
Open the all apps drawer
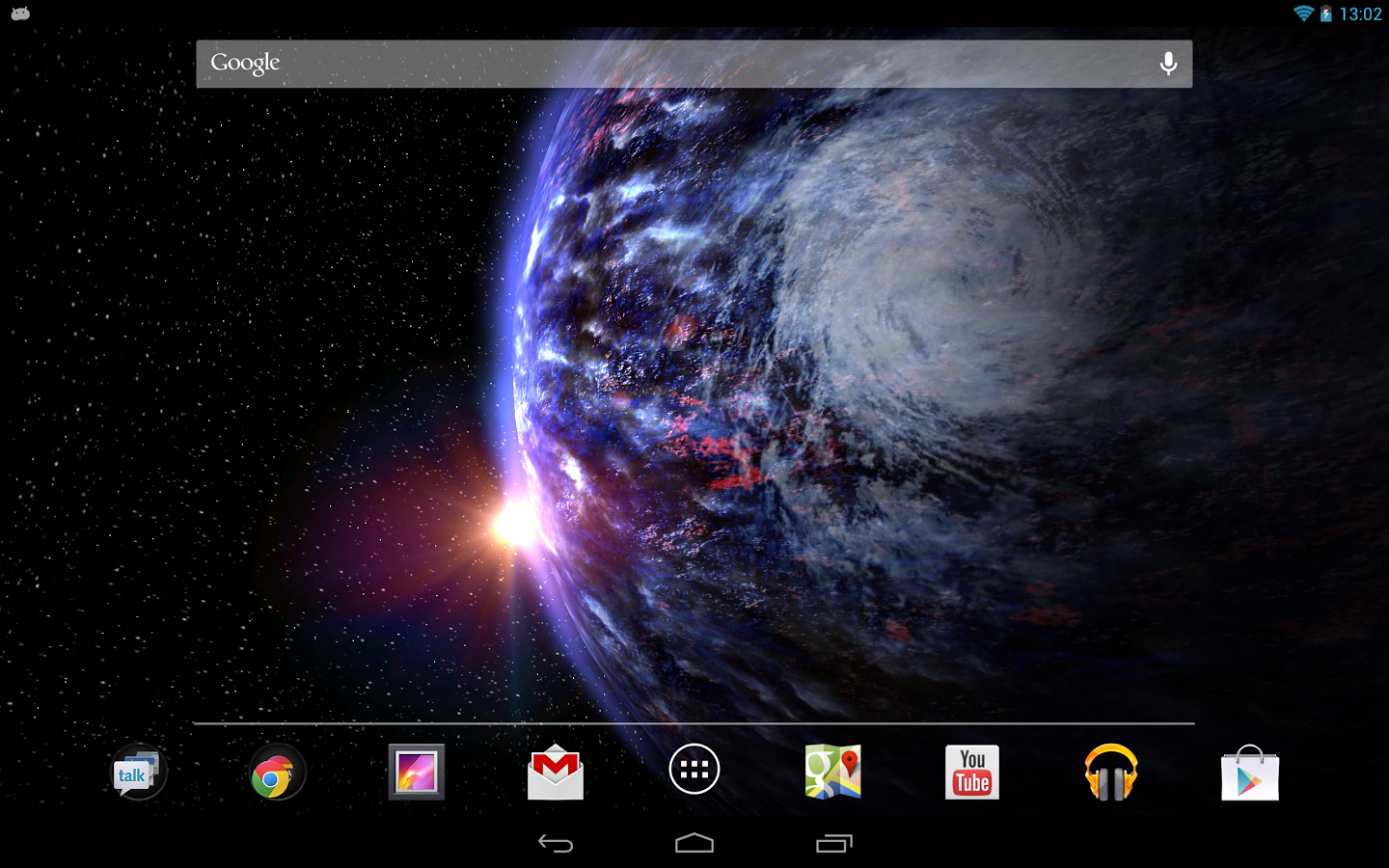(694, 770)
